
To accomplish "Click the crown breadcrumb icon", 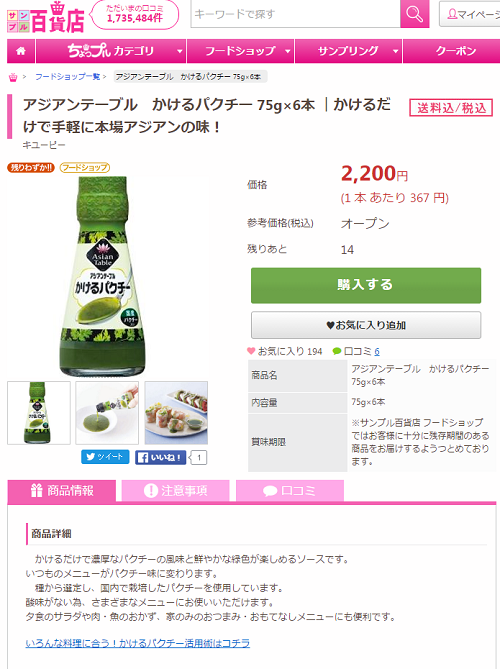I will (x=13, y=77).
